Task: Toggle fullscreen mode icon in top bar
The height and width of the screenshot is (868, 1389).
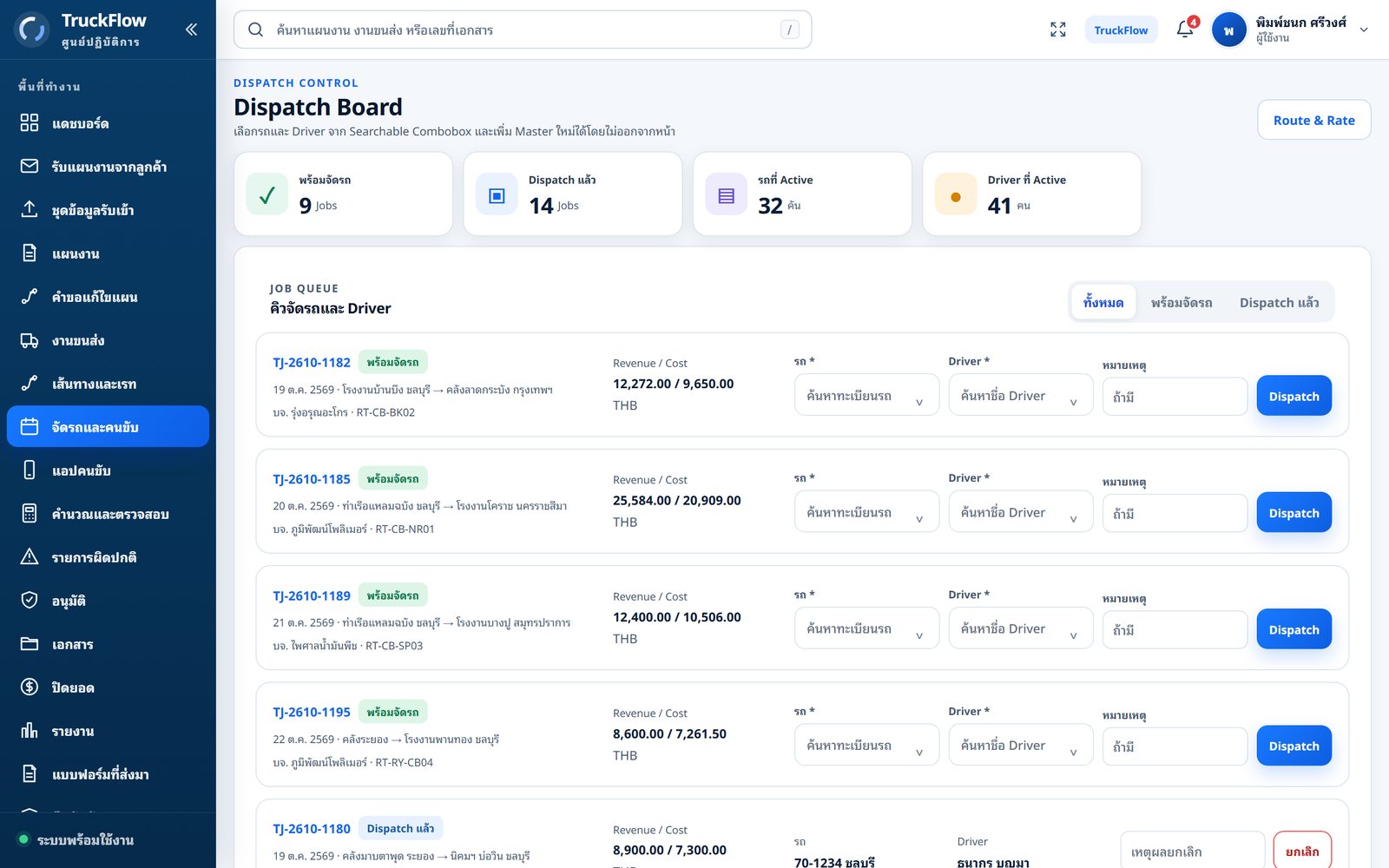Action: (x=1057, y=30)
